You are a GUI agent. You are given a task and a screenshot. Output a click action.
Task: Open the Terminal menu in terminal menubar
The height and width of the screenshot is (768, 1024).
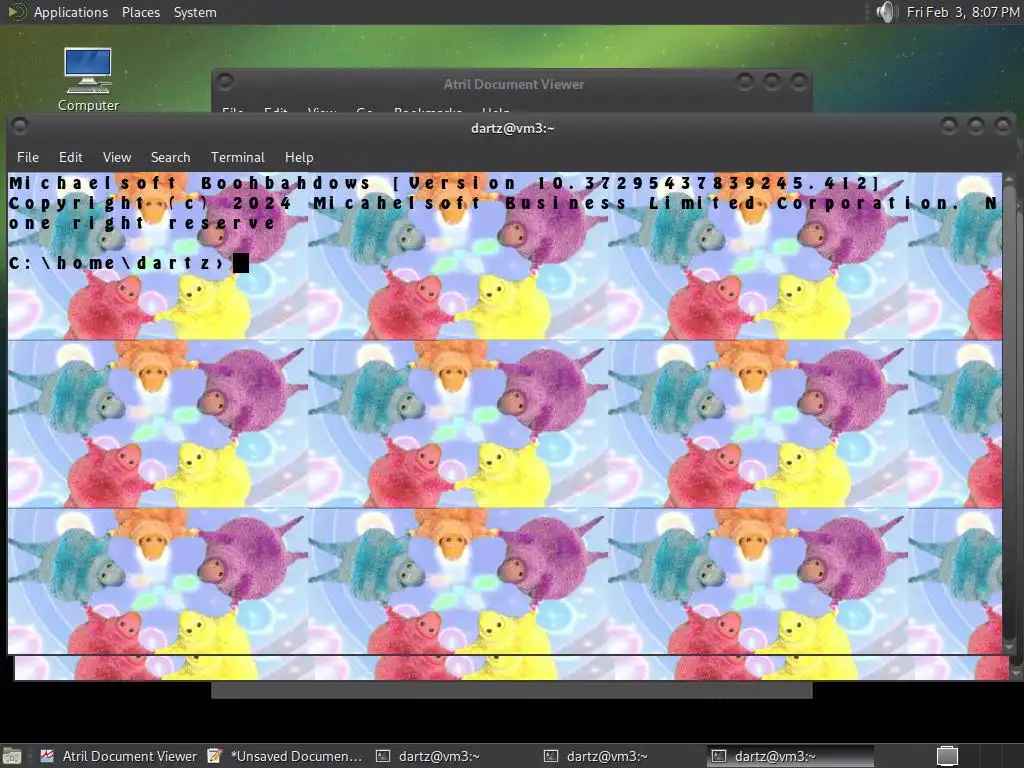[238, 157]
